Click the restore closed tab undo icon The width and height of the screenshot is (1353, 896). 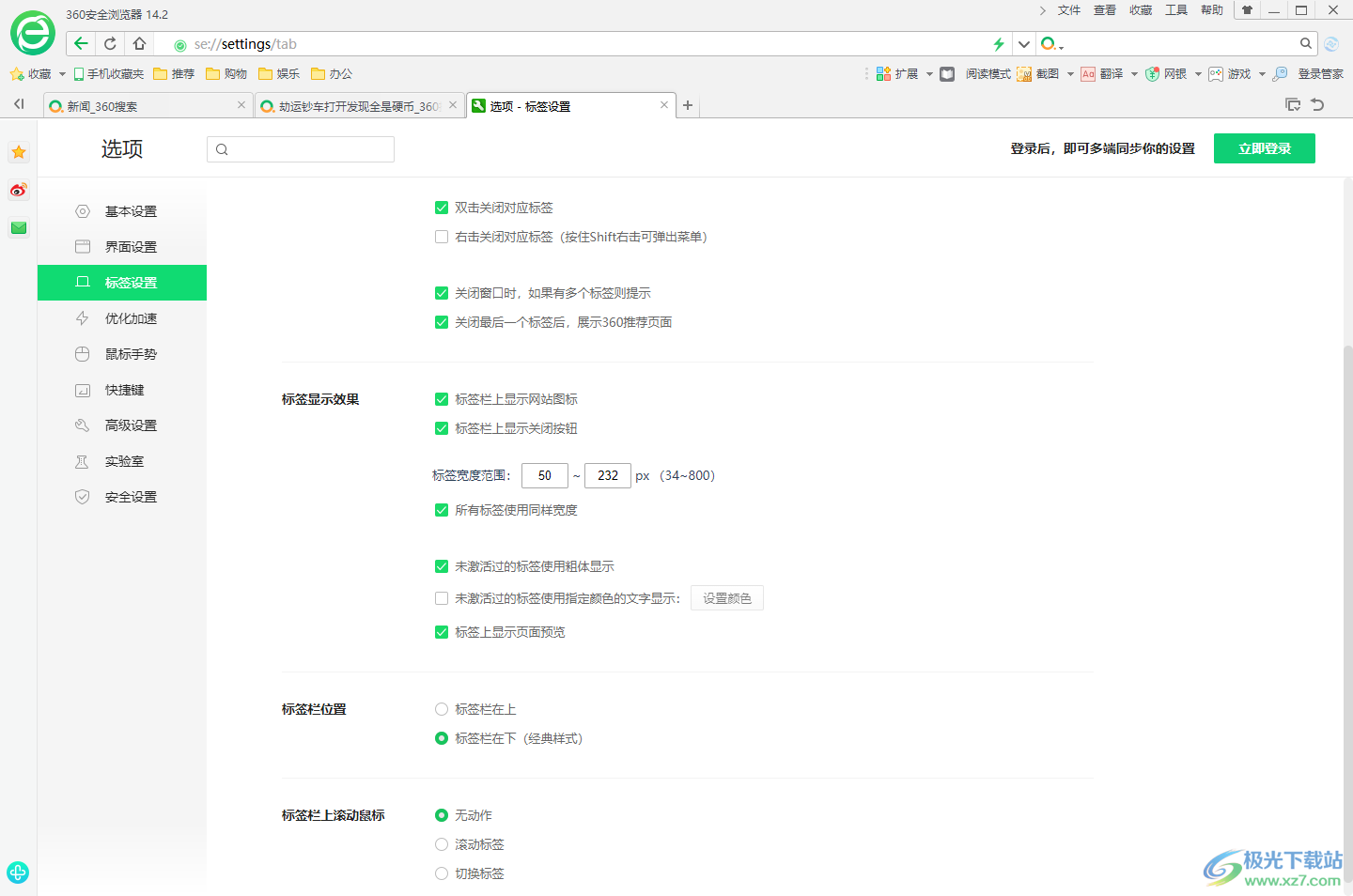(x=1317, y=104)
